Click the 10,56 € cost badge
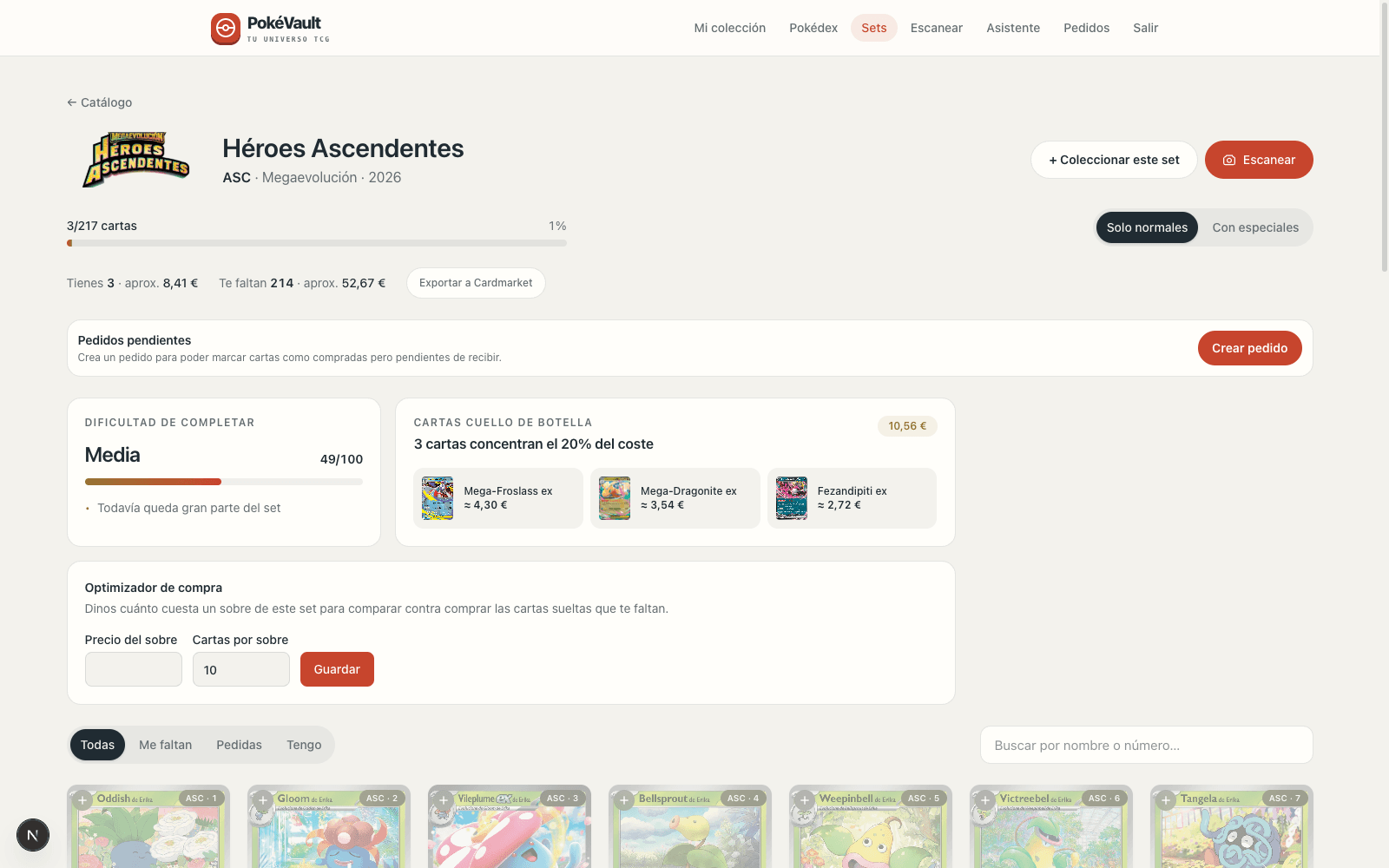The width and height of the screenshot is (1389, 868). (x=907, y=426)
